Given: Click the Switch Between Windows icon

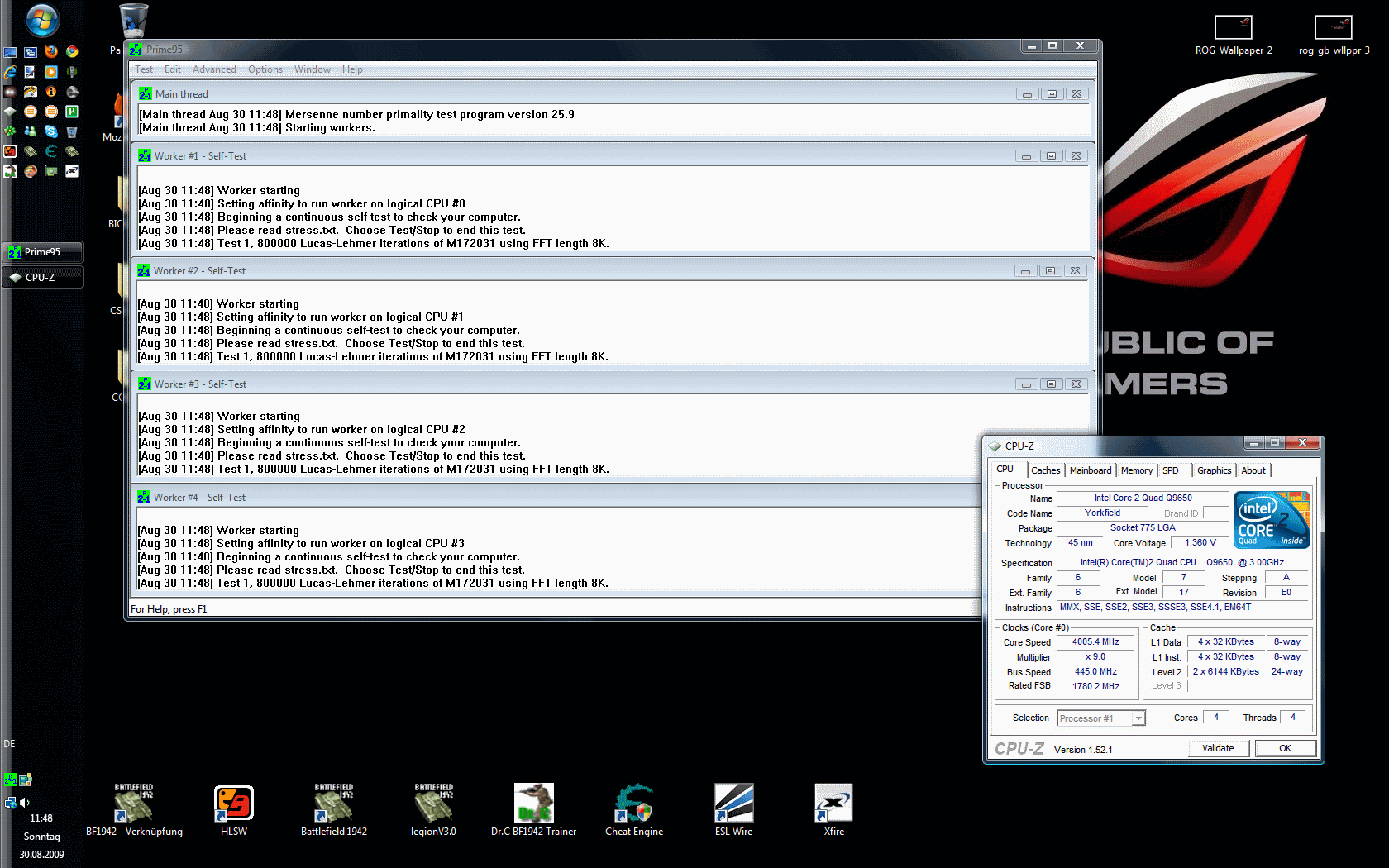Looking at the screenshot, I should [31, 51].
